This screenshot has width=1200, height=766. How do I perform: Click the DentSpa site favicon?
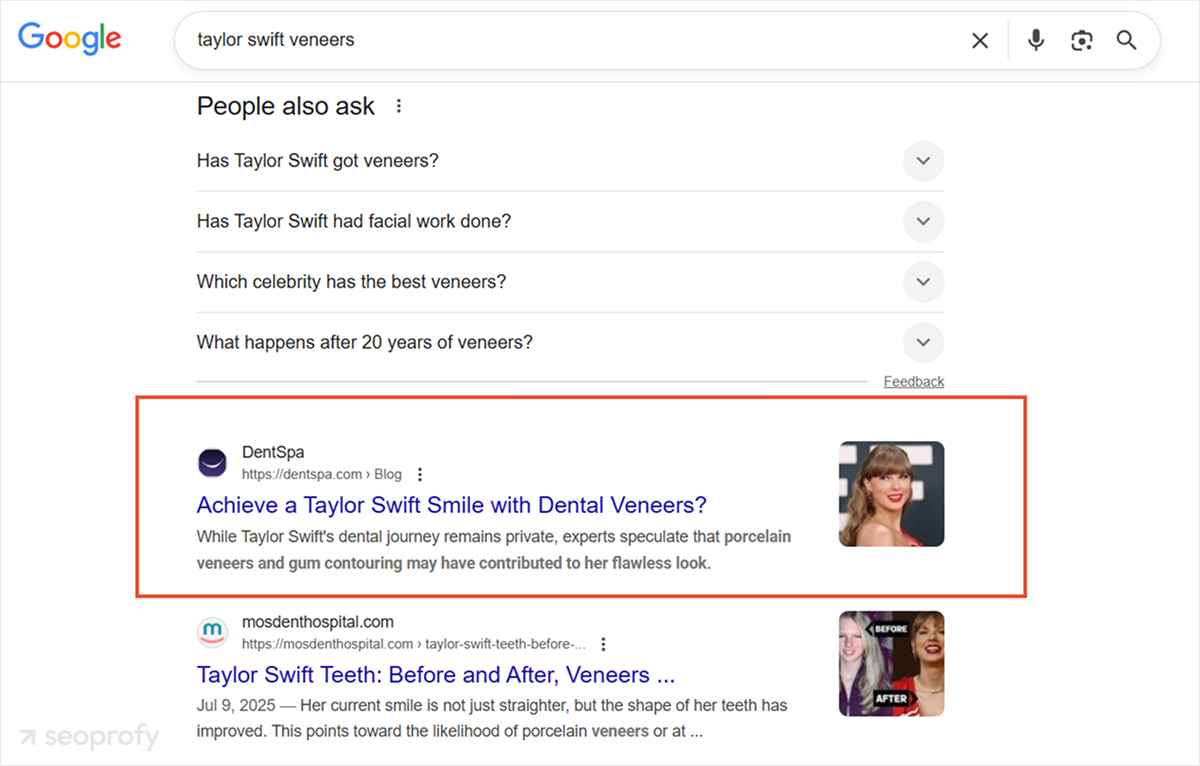tap(212, 463)
